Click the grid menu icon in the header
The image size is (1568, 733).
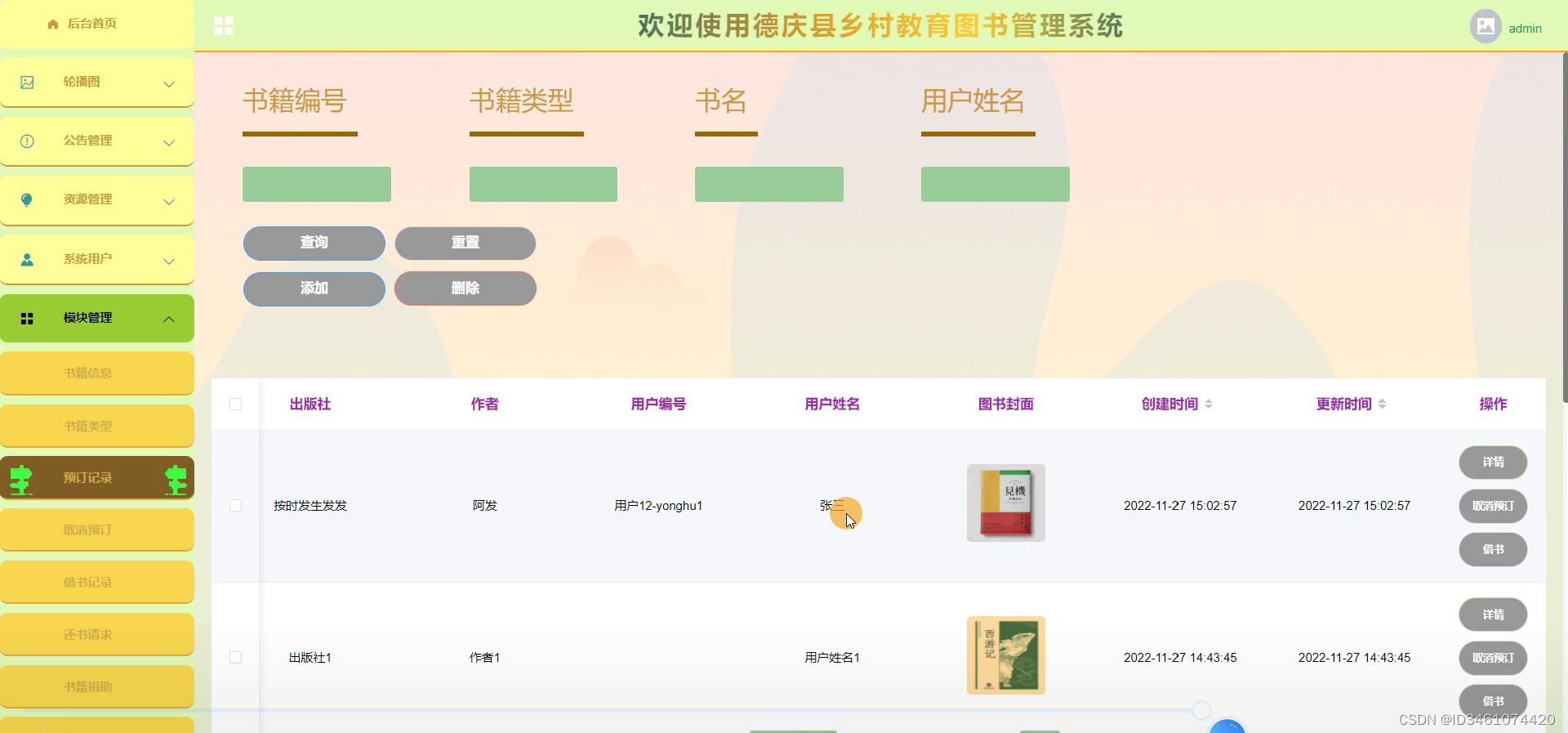(224, 26)
